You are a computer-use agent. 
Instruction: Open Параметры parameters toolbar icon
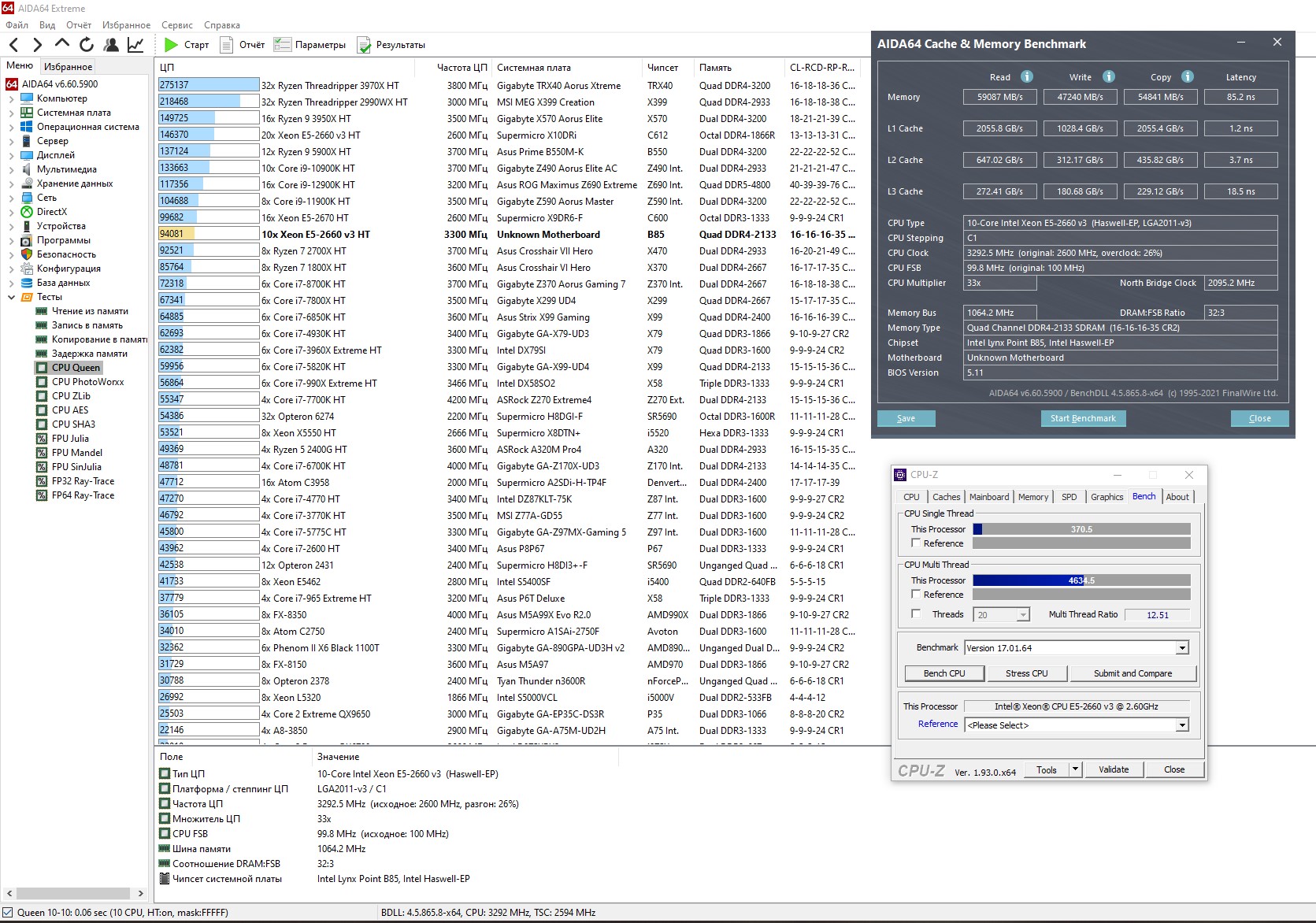[x=283, y=45]
